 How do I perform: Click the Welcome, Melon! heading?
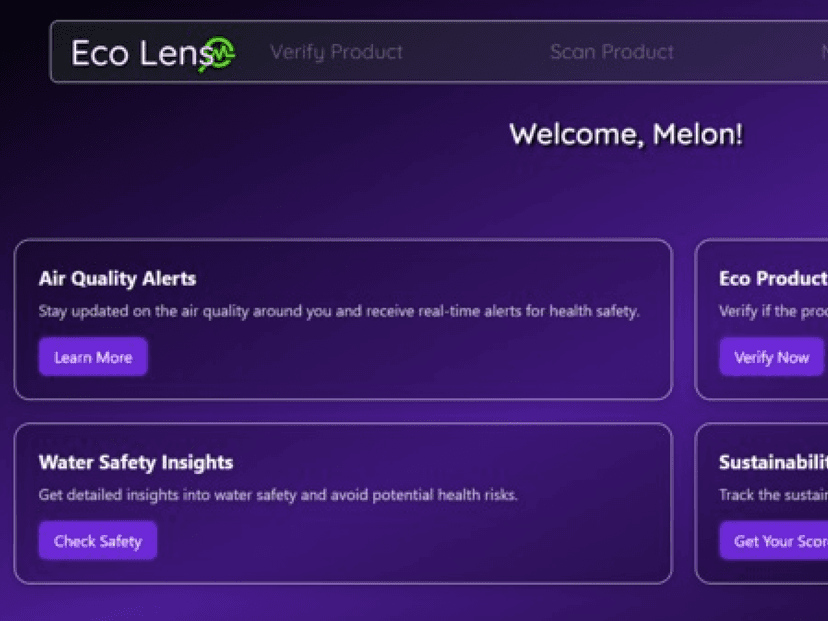626,134
